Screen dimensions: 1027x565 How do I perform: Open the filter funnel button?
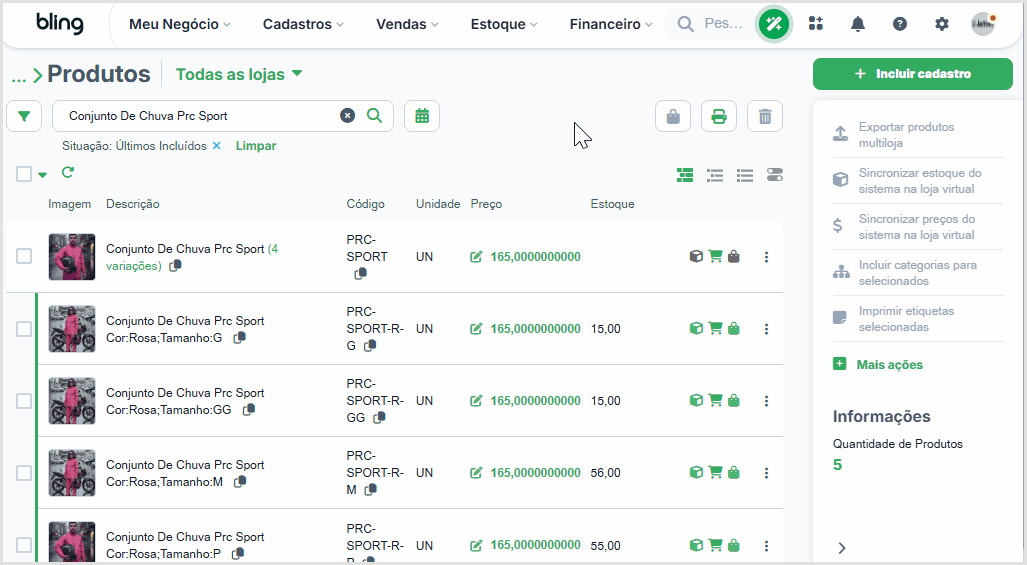pyautogui.click(x=24, y=117)
